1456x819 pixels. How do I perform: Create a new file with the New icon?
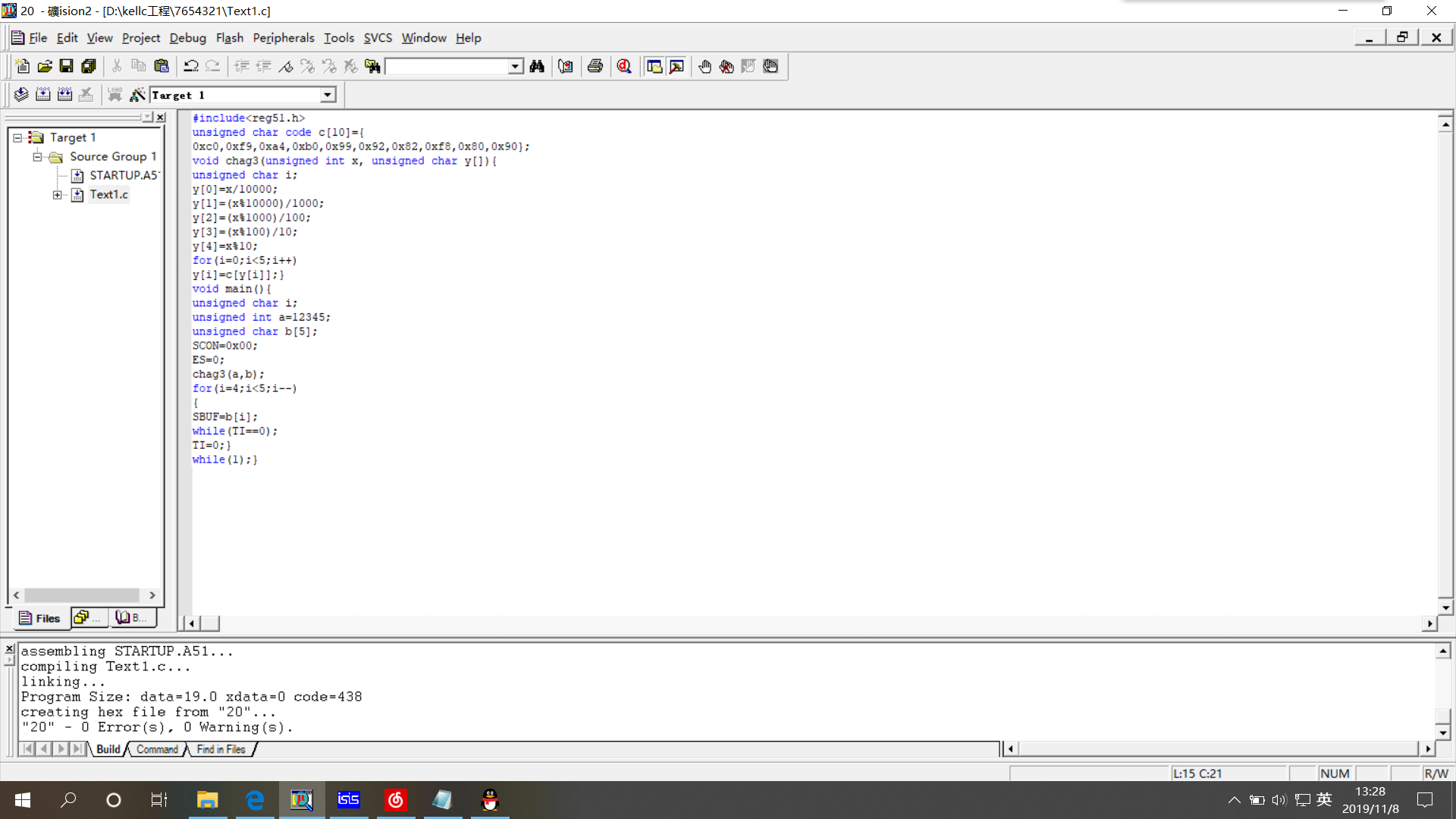click(23, 67)
